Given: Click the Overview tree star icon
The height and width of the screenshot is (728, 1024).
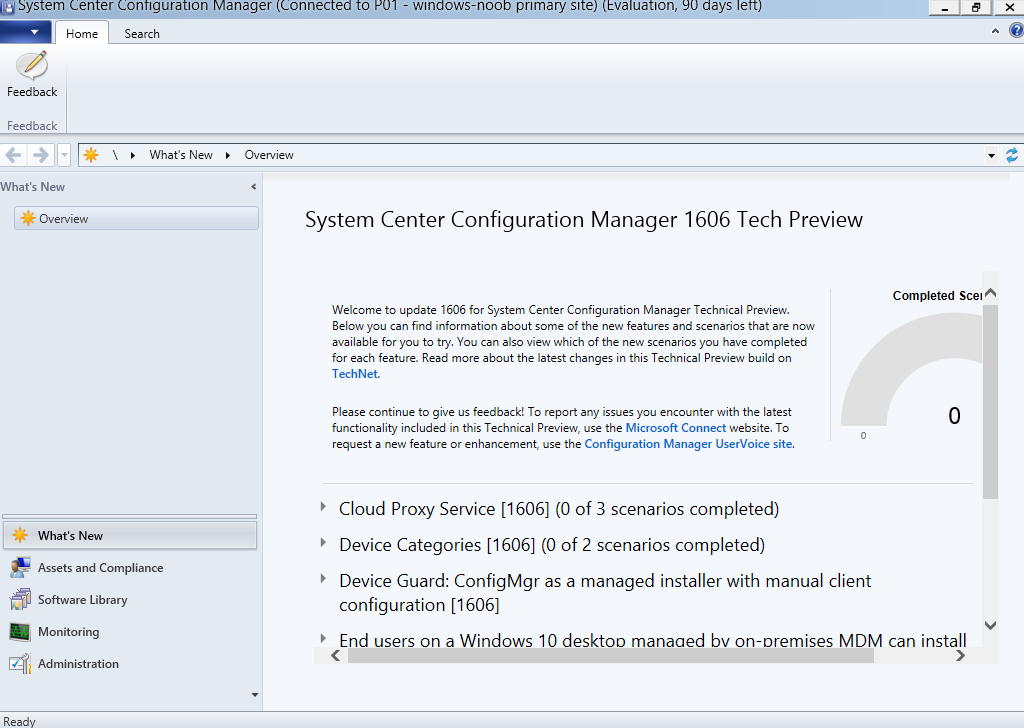Looking at the screenshot, I should [27, 218].
